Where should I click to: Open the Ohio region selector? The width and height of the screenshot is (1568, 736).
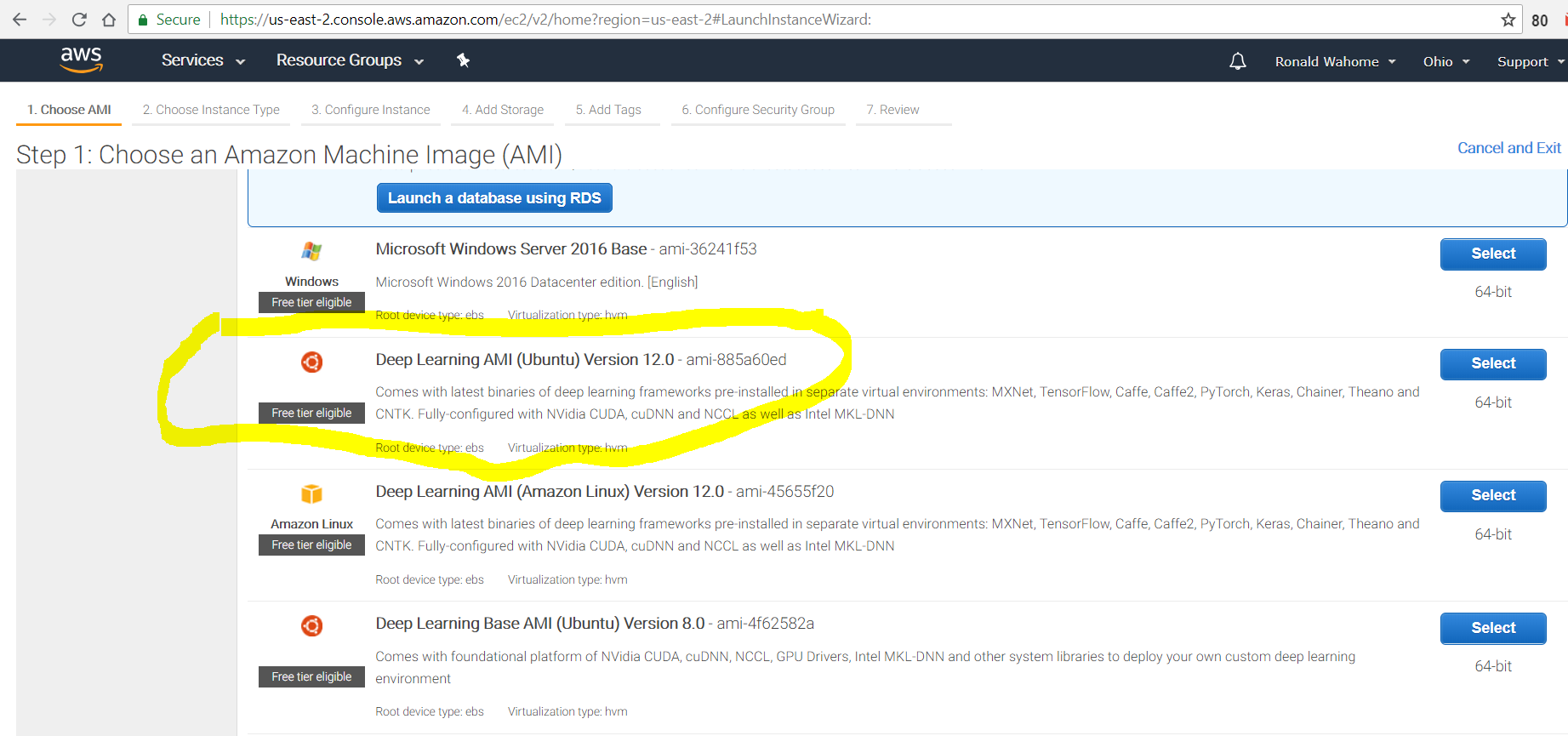pos(1446,61)
